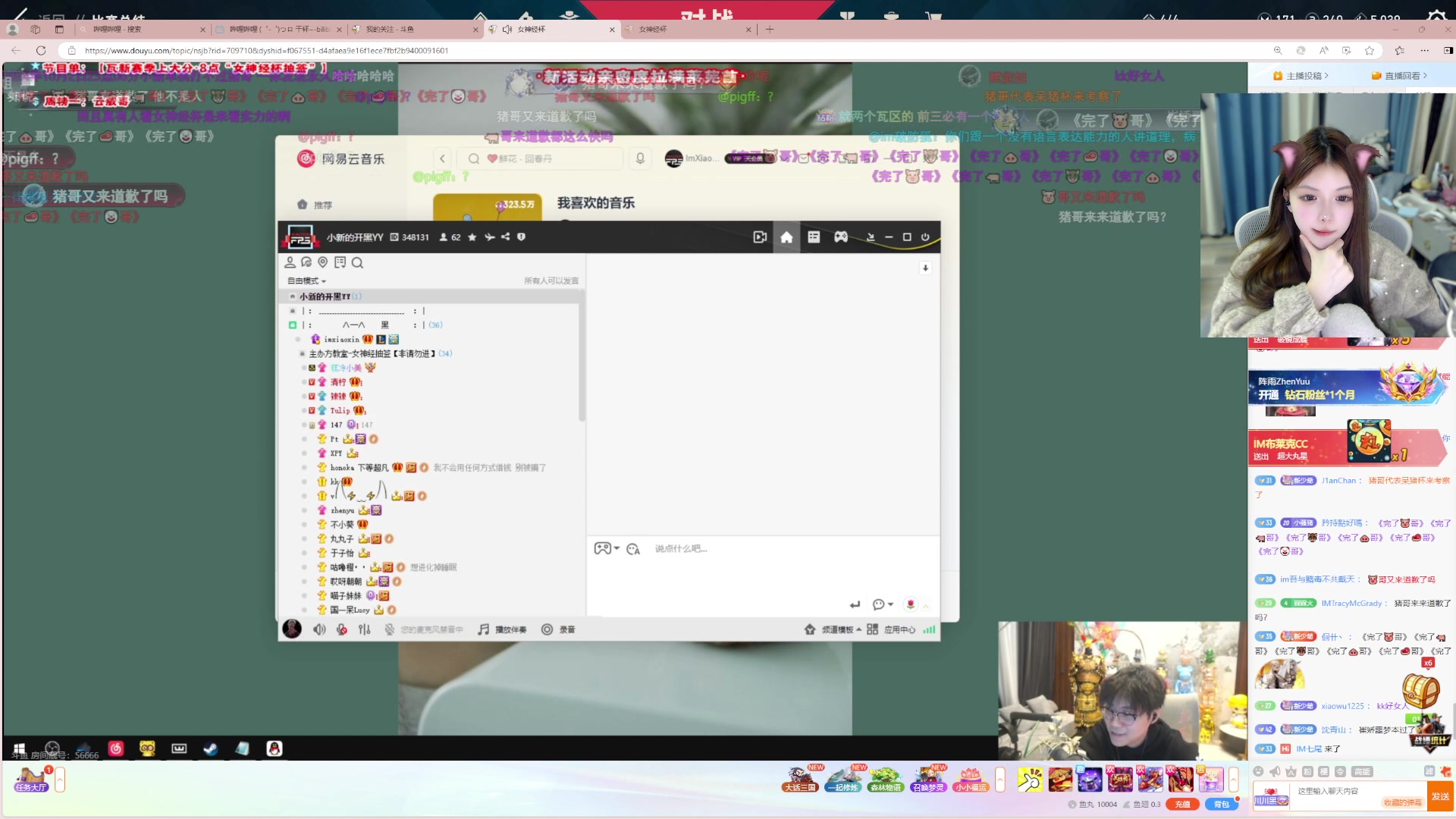
Task: Bookmark page with browser star icon
Action: (x=1370, y=50)
